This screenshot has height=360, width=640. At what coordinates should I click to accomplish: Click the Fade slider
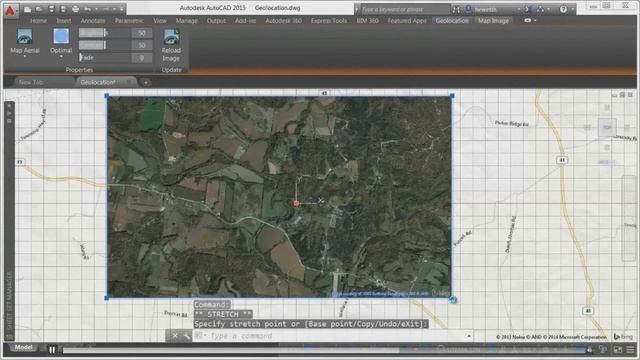104,58
